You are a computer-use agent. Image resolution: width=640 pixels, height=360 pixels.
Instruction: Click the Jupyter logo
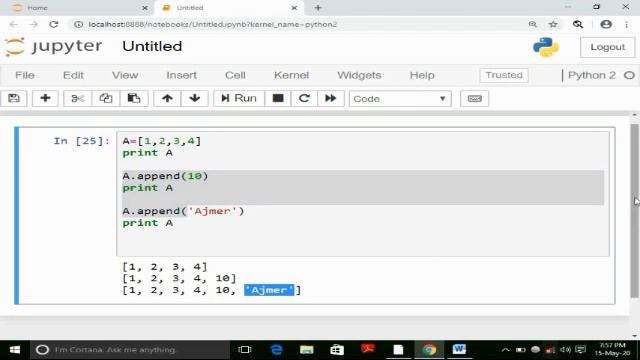(53, 46)
